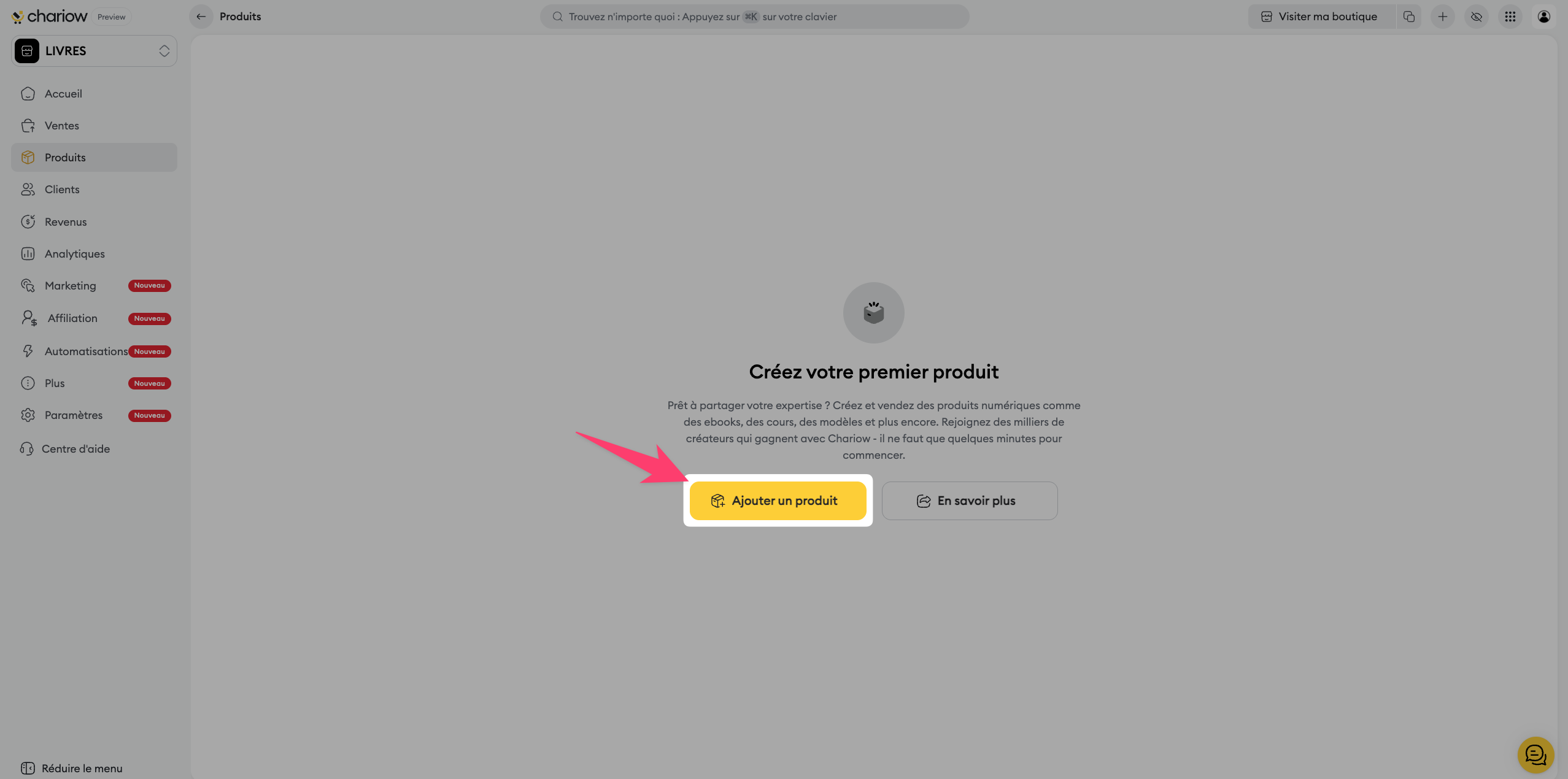Click Visiter ma boutique button

[x=1320, y=17]
